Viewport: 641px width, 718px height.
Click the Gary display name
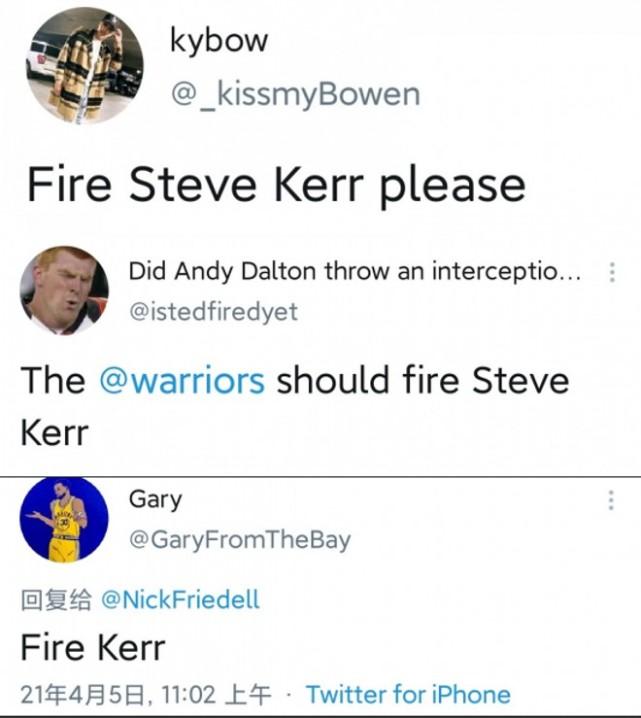point(155,498)
